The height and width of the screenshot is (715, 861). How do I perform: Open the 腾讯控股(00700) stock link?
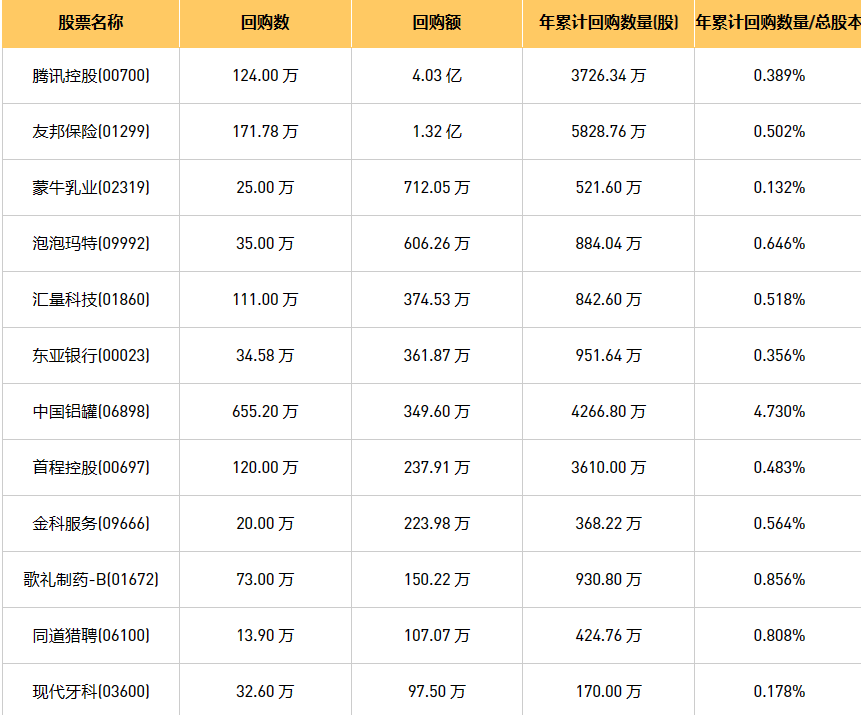tap(91, 75)
